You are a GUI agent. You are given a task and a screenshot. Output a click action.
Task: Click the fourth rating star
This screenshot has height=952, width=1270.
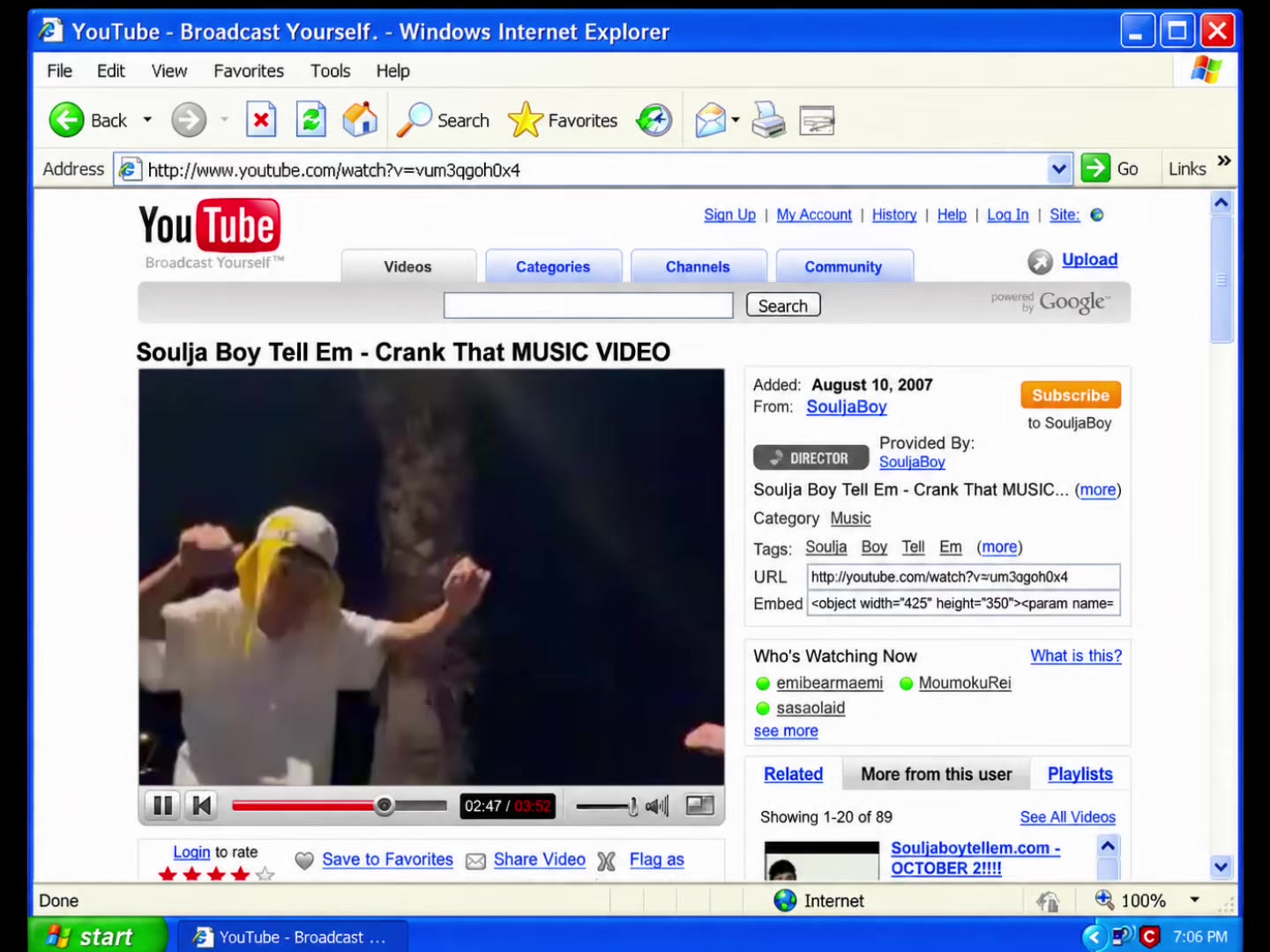click(240, 874)
